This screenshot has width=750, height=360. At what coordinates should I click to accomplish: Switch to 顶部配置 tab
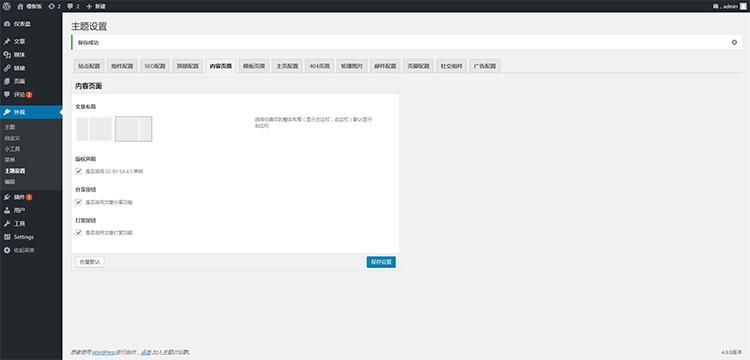pos(188,66)
